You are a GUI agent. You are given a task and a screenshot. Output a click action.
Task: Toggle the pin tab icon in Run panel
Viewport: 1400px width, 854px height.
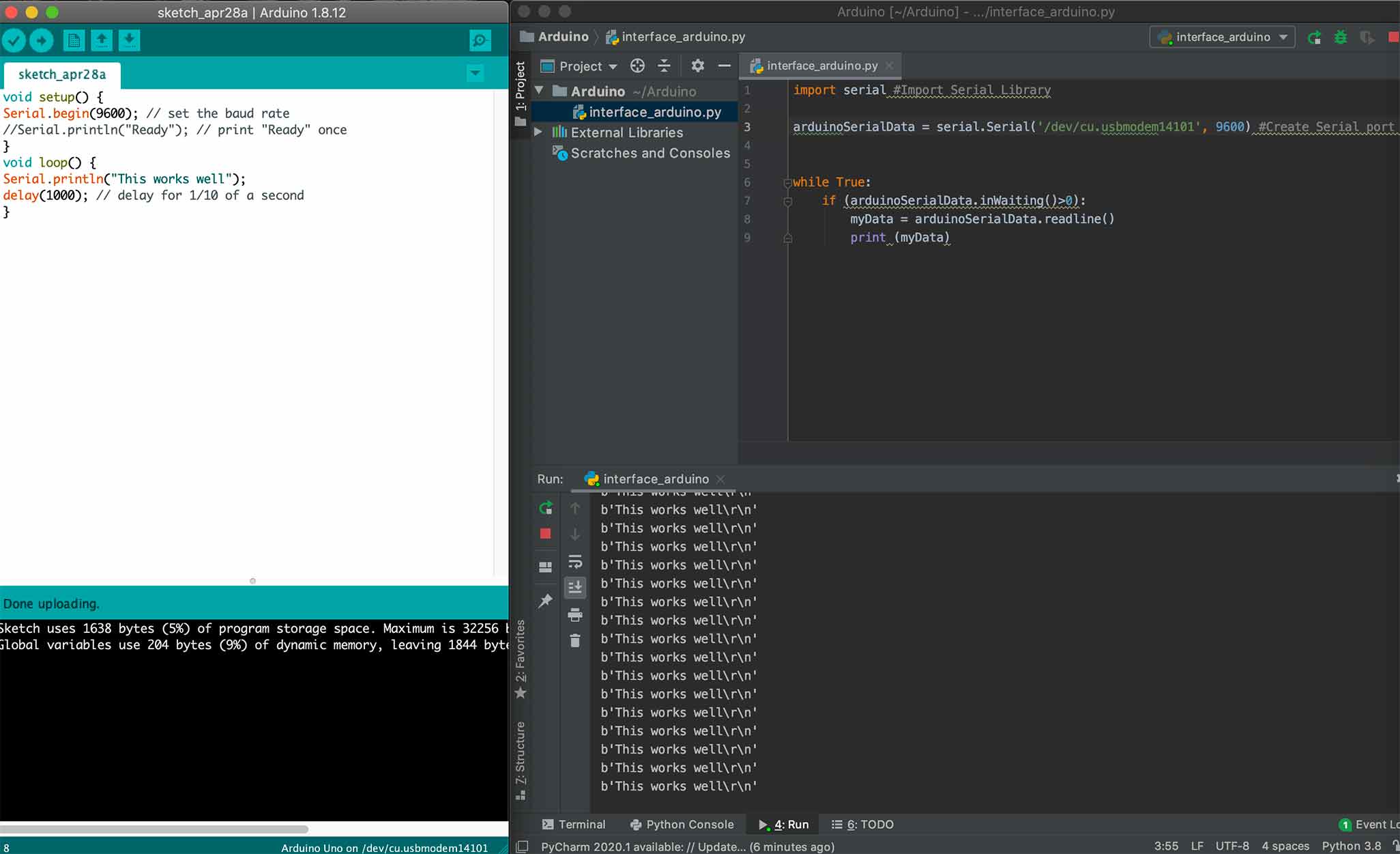click(546, 601)
